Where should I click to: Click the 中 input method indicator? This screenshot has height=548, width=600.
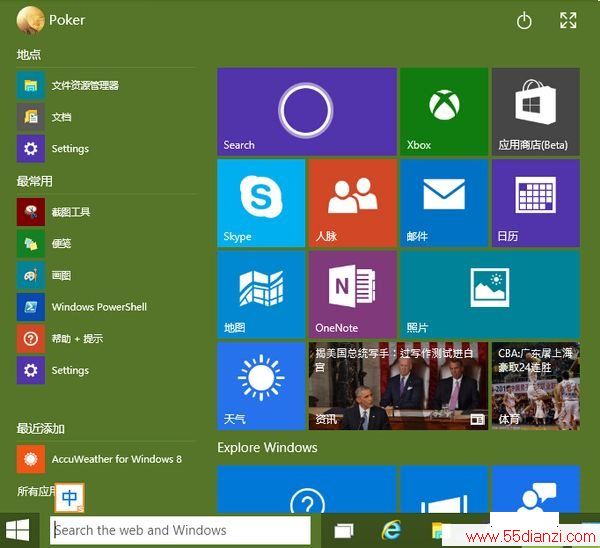coord(69,497)
